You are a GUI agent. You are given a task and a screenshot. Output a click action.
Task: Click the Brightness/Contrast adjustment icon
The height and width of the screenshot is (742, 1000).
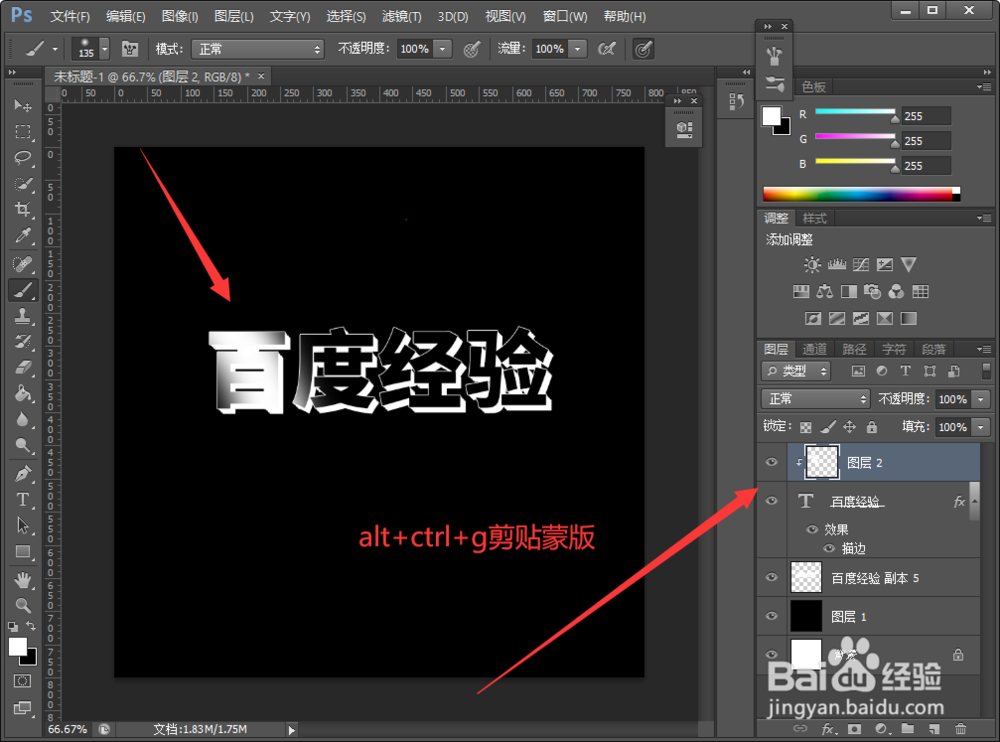coord(812,264)
